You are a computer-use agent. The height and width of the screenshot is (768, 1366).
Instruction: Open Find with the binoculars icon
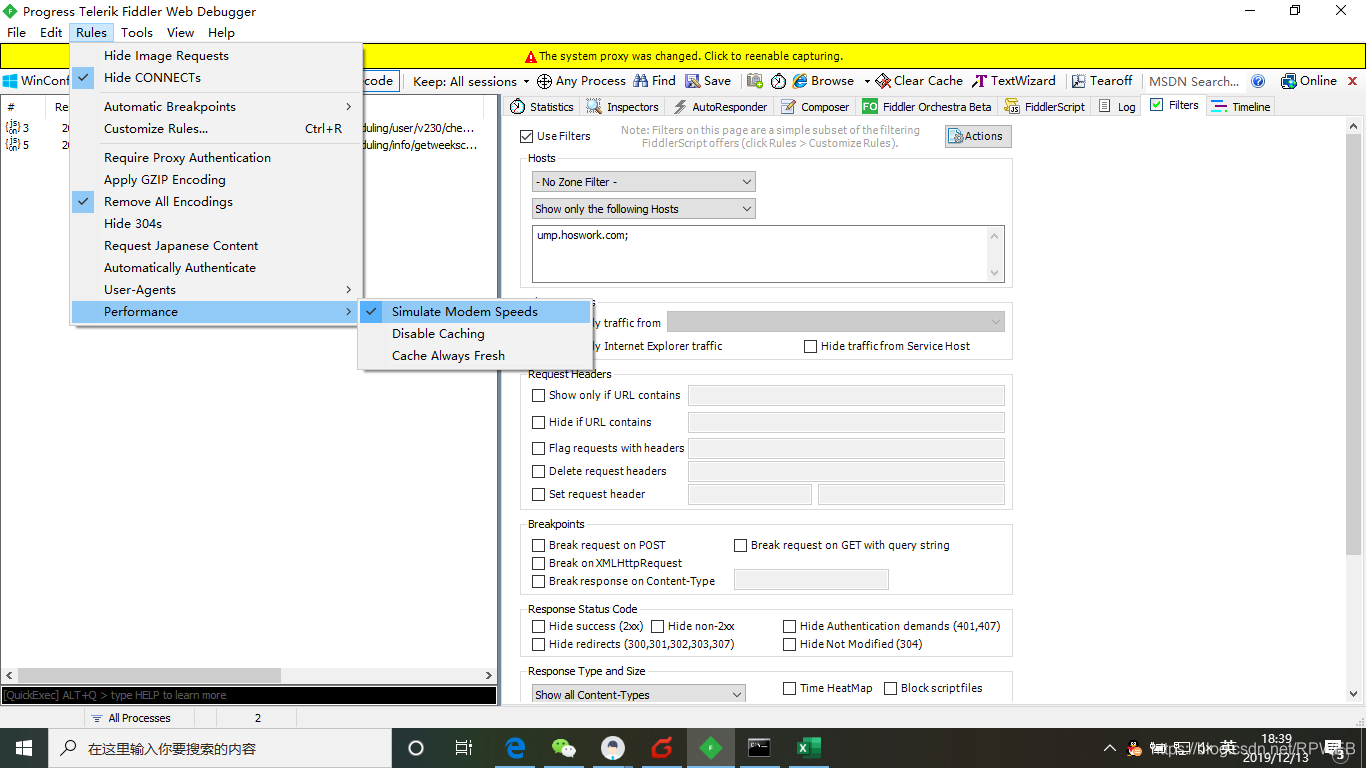tap(640, 81)
